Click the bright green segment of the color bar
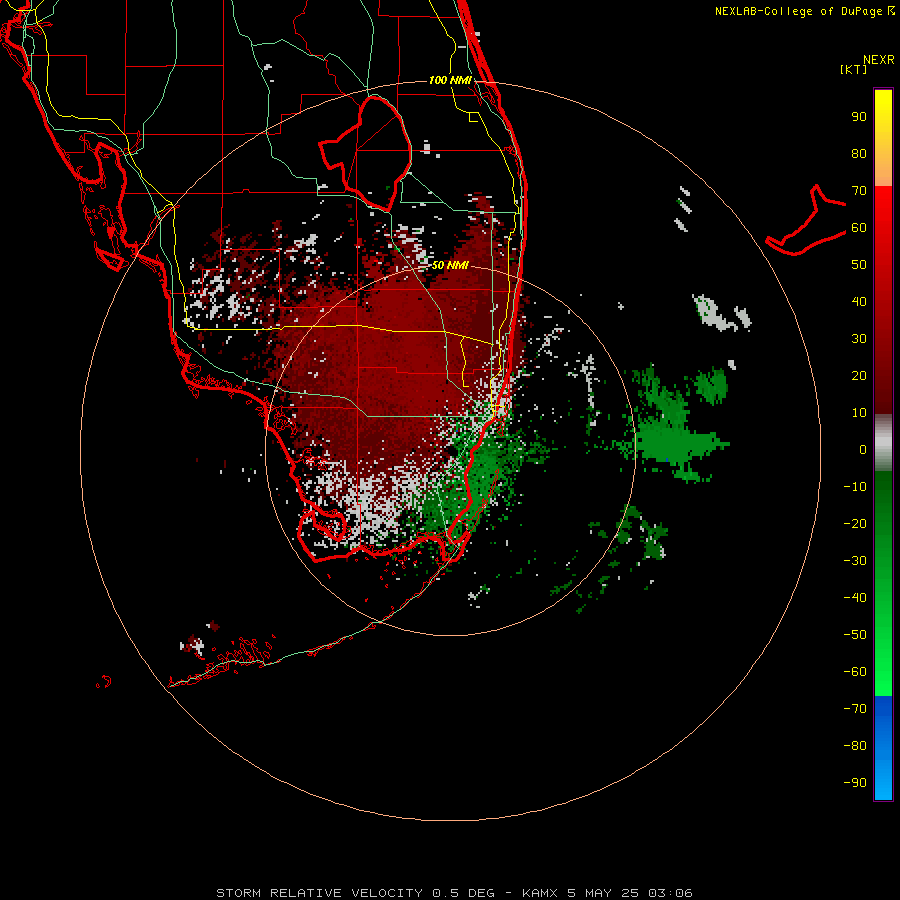900x900 pixels. click(x=883, y=584)
